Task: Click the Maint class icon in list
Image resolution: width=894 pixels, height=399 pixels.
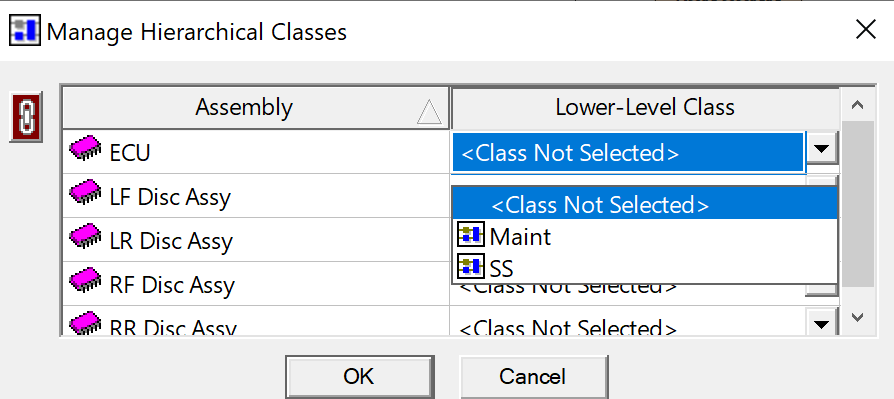Action: coord(471,236)
